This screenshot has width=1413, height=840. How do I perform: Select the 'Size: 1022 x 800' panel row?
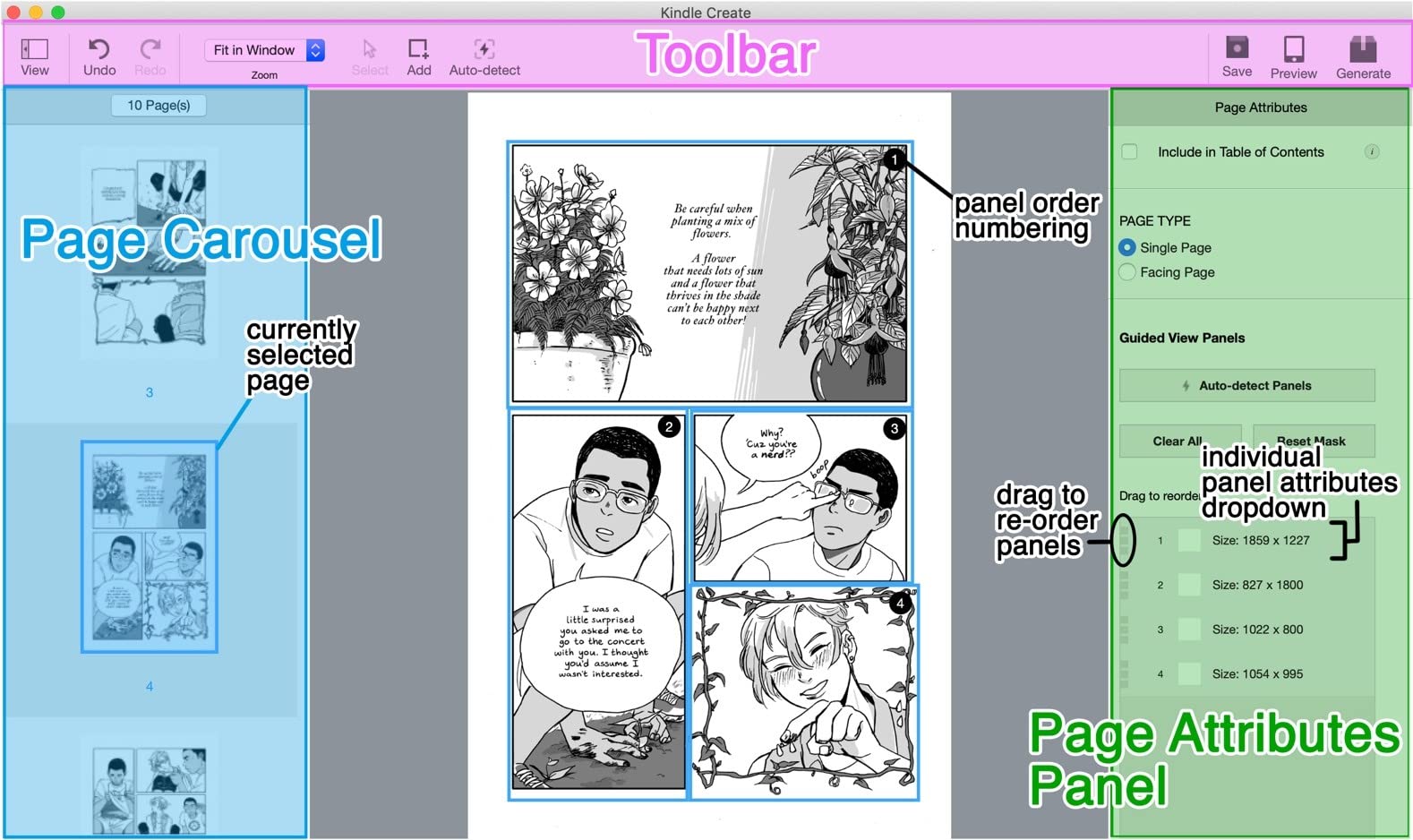tap(1246, 630)
